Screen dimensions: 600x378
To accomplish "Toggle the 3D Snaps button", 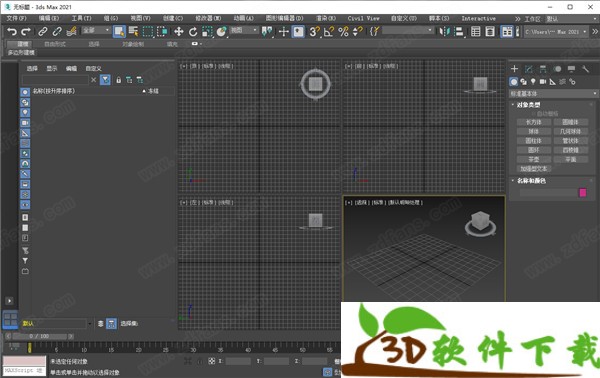I will [314, 31].
